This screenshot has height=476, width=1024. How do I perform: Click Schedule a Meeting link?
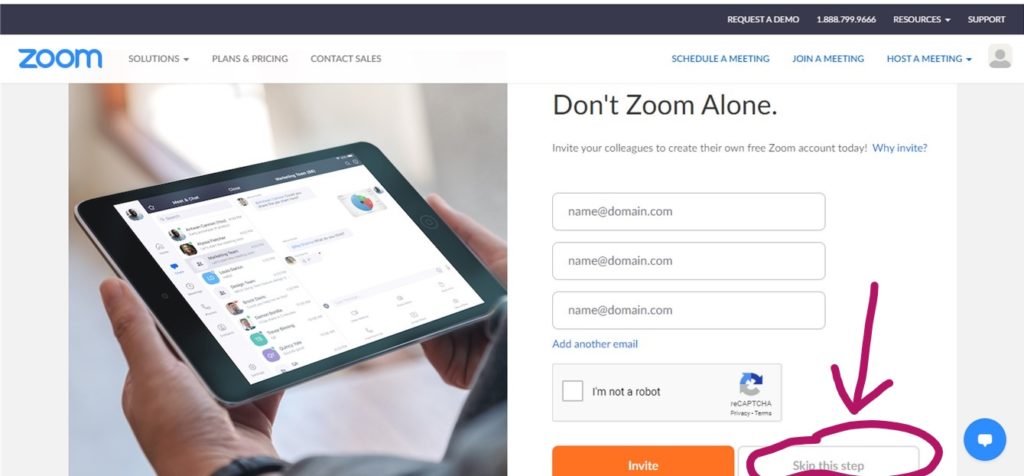point(720,59)
